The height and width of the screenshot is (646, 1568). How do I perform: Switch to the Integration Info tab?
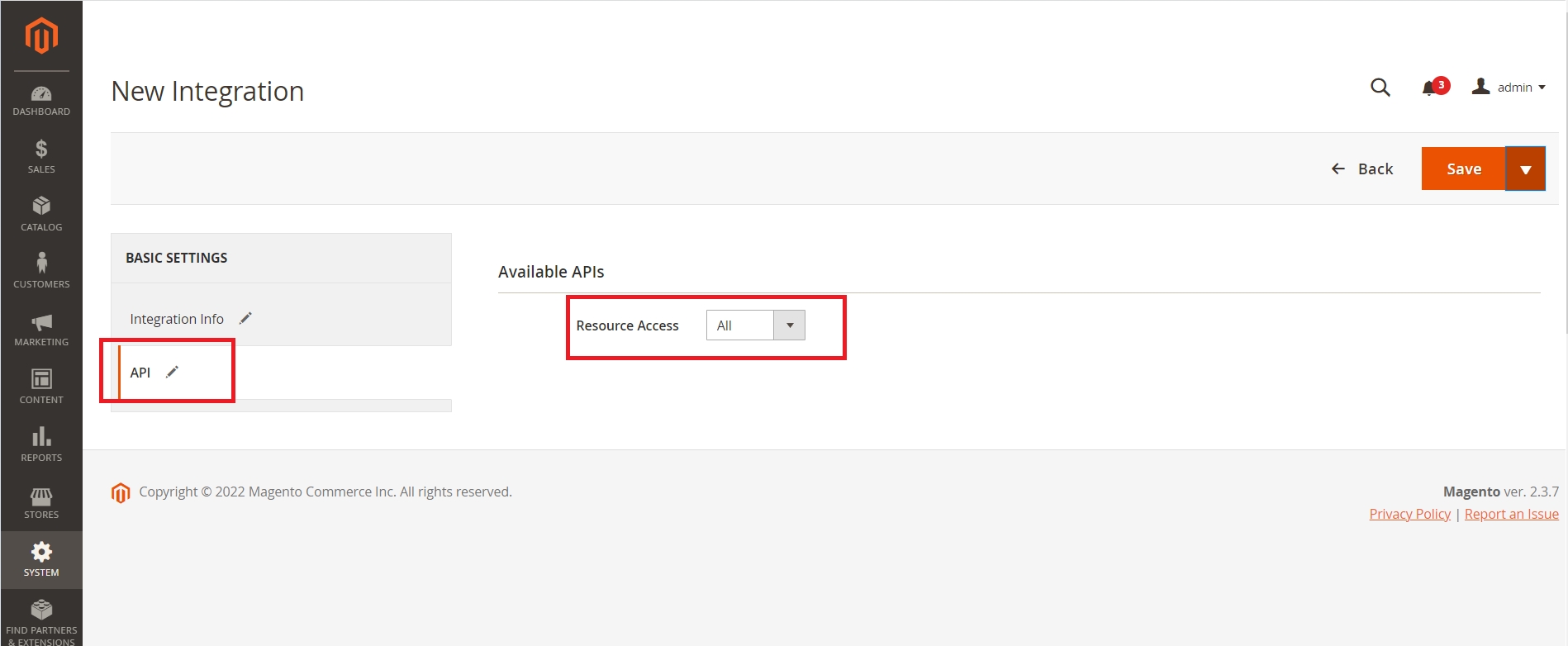pos(177,319)
